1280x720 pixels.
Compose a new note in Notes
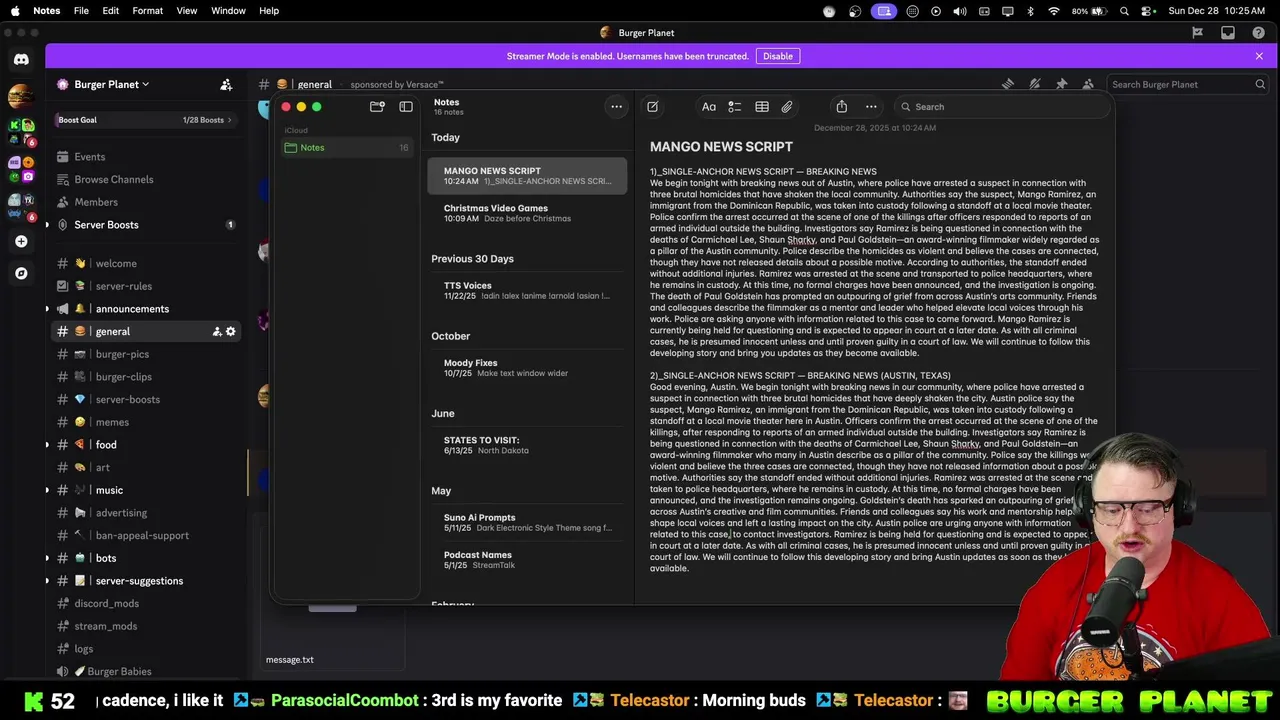click(652, 107)
